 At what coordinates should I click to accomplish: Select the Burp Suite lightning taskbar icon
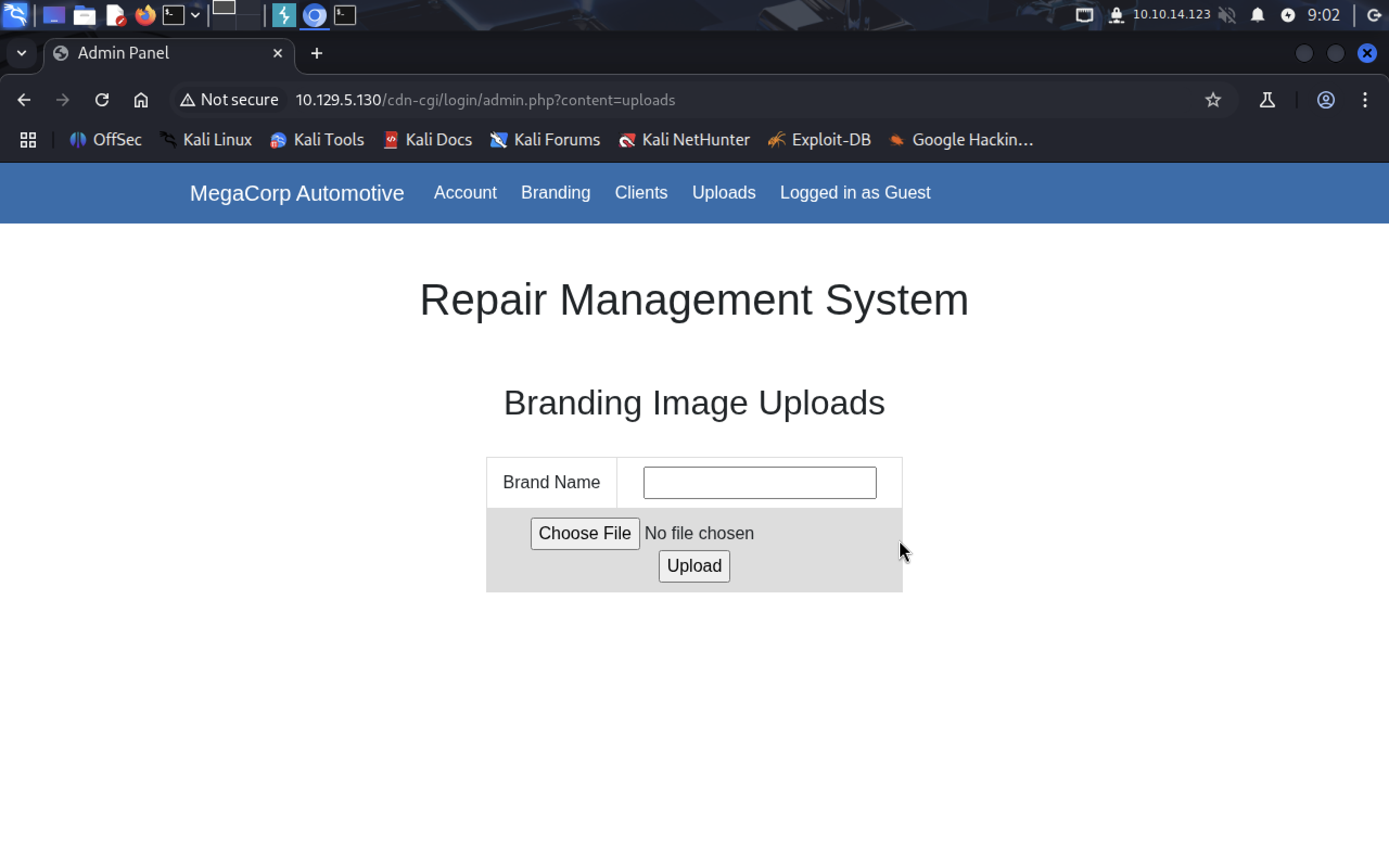click(x=284, y=15)
